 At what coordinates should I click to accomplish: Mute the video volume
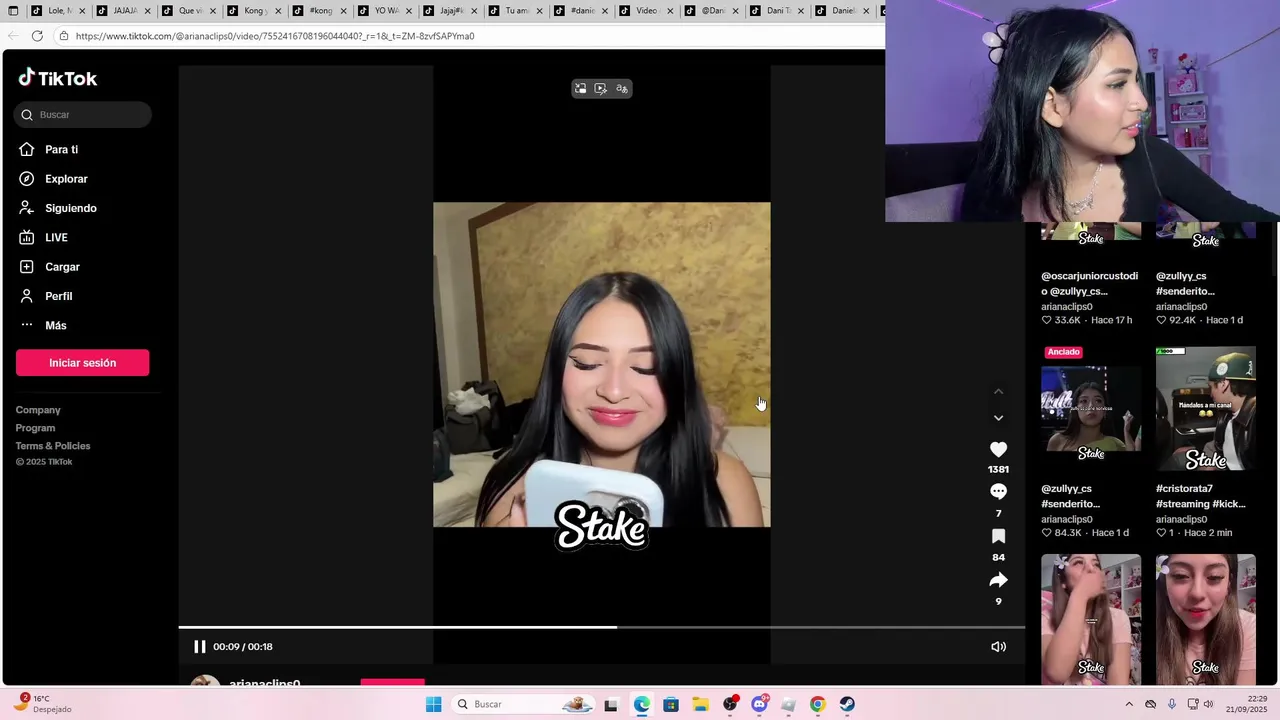[x=998, y=647]
